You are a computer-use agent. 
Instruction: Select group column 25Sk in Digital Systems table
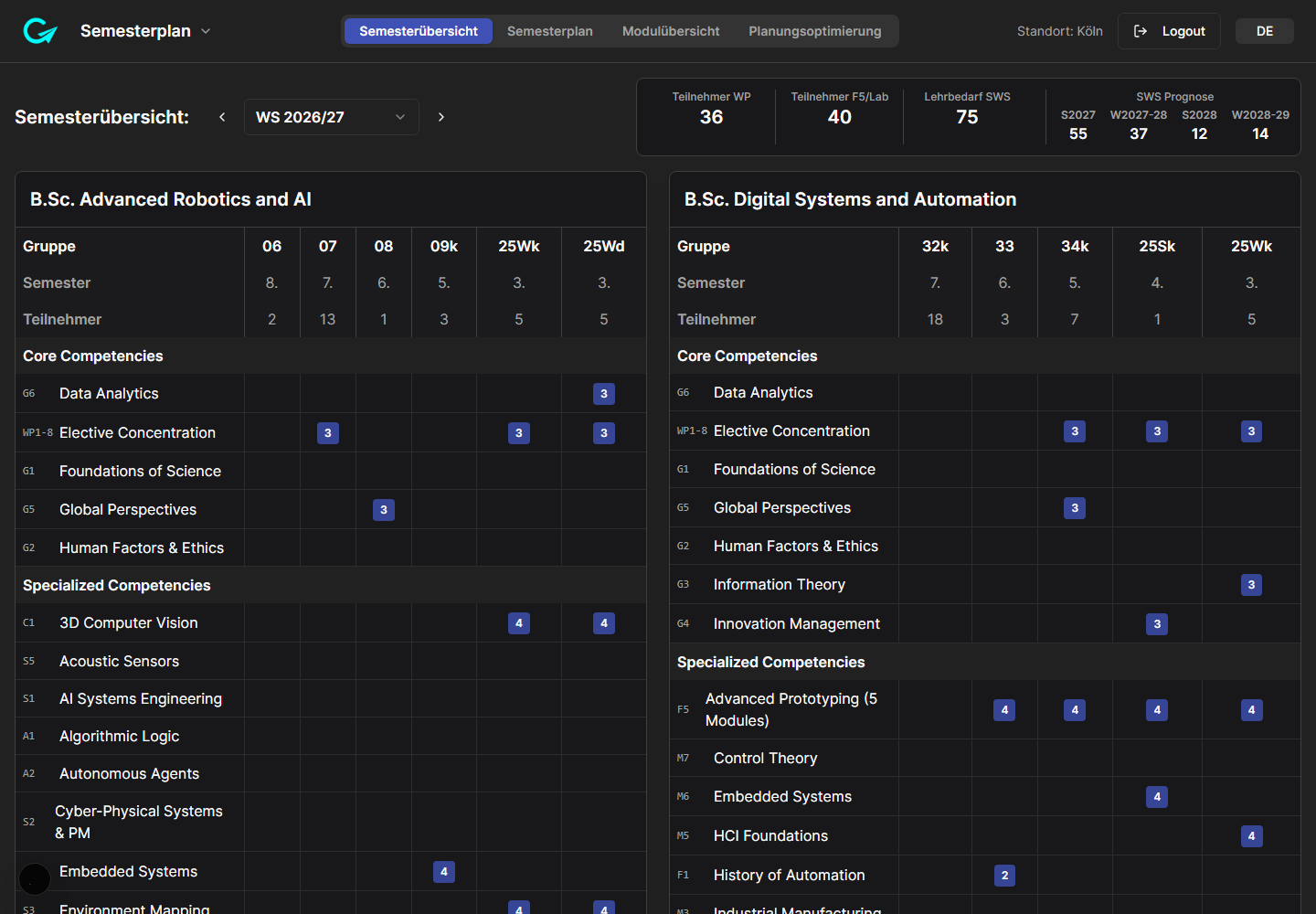coord(1157,246)
